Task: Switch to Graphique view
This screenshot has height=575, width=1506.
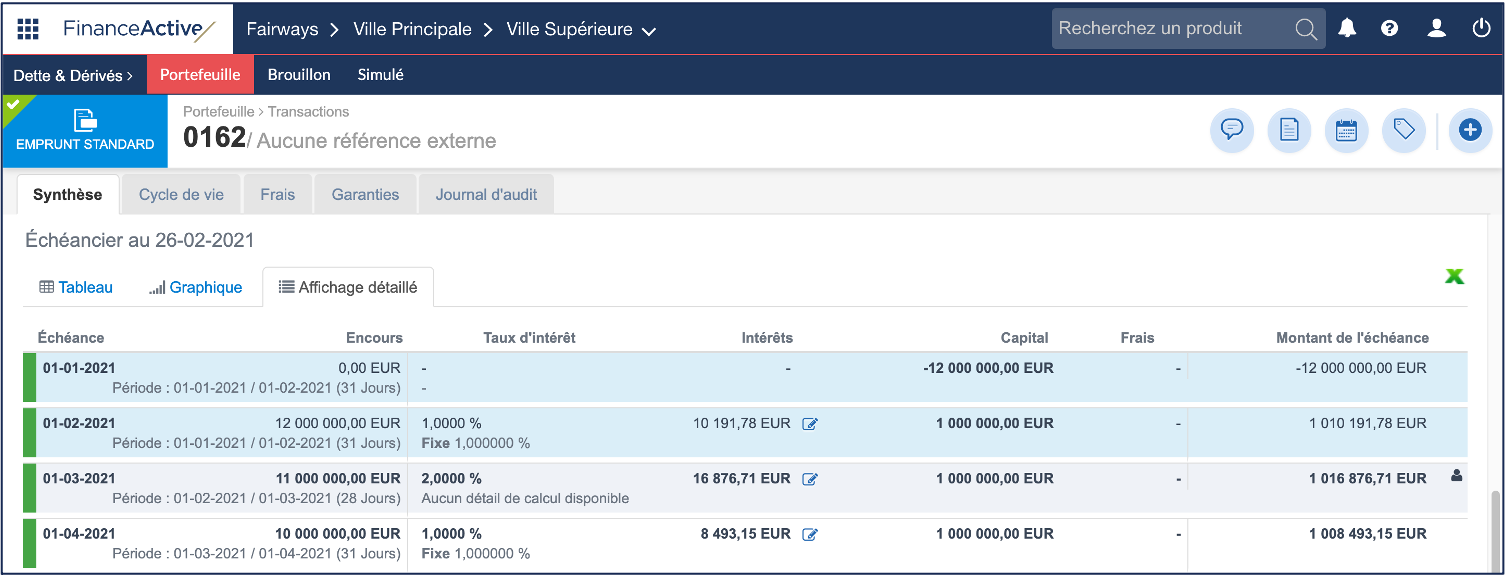Action: [196, 288]
